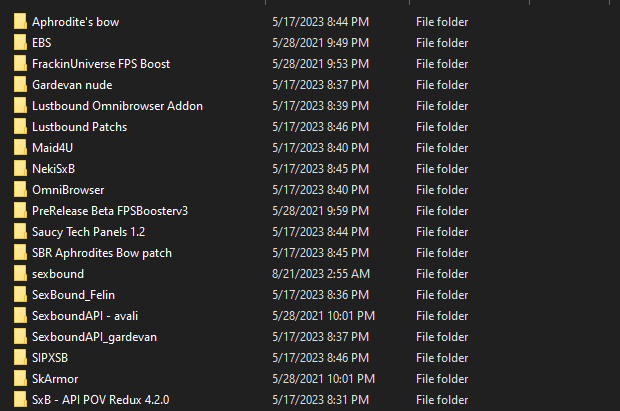Select the OmniBrowser folder icon
Image resolution: width=620 pixels, height=411 pixels.
pyautogui.click(x=20, y=189)
